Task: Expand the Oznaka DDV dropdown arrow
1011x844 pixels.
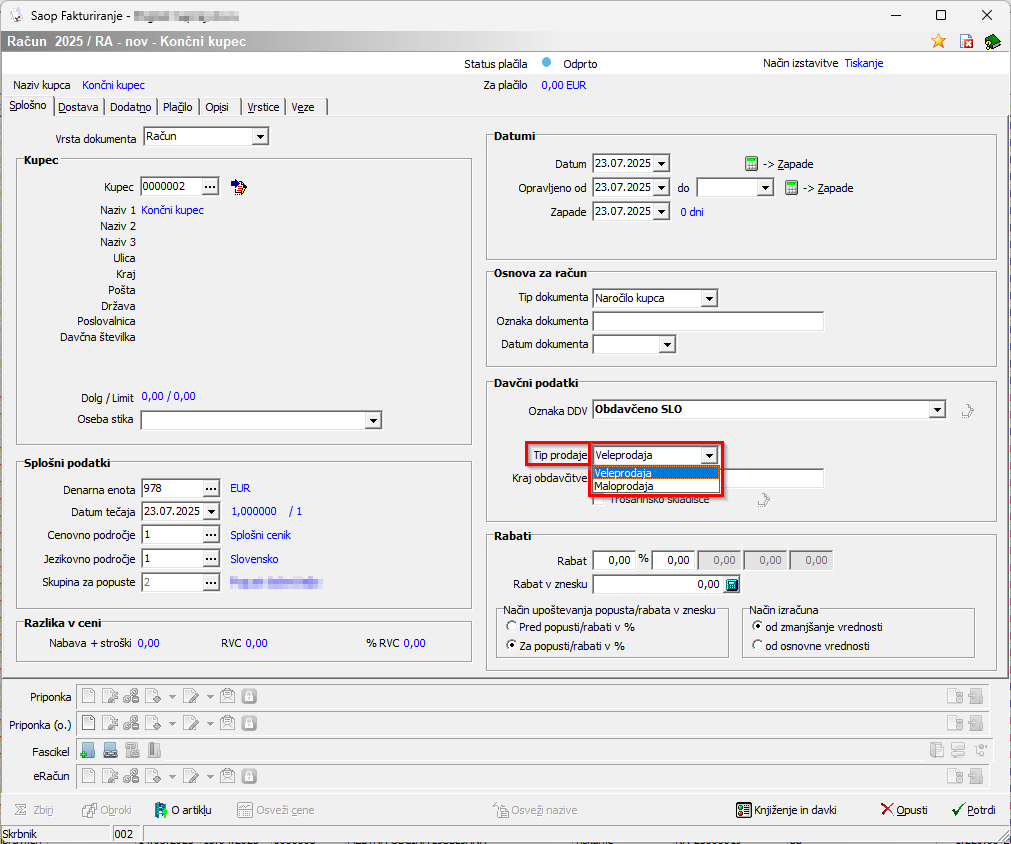Action: coord(937,409)
